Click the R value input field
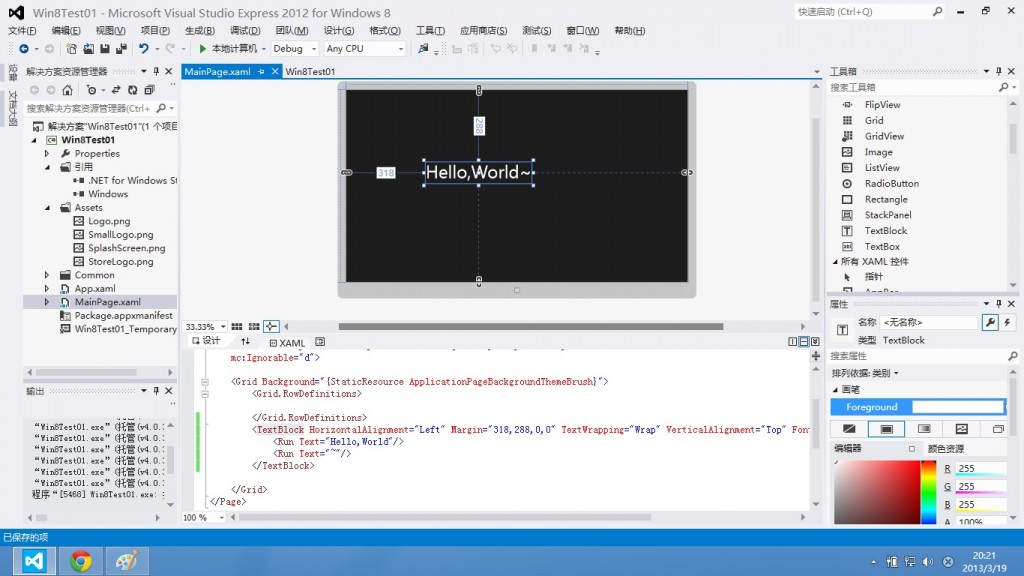1024x576 pixels. point(982,467)
